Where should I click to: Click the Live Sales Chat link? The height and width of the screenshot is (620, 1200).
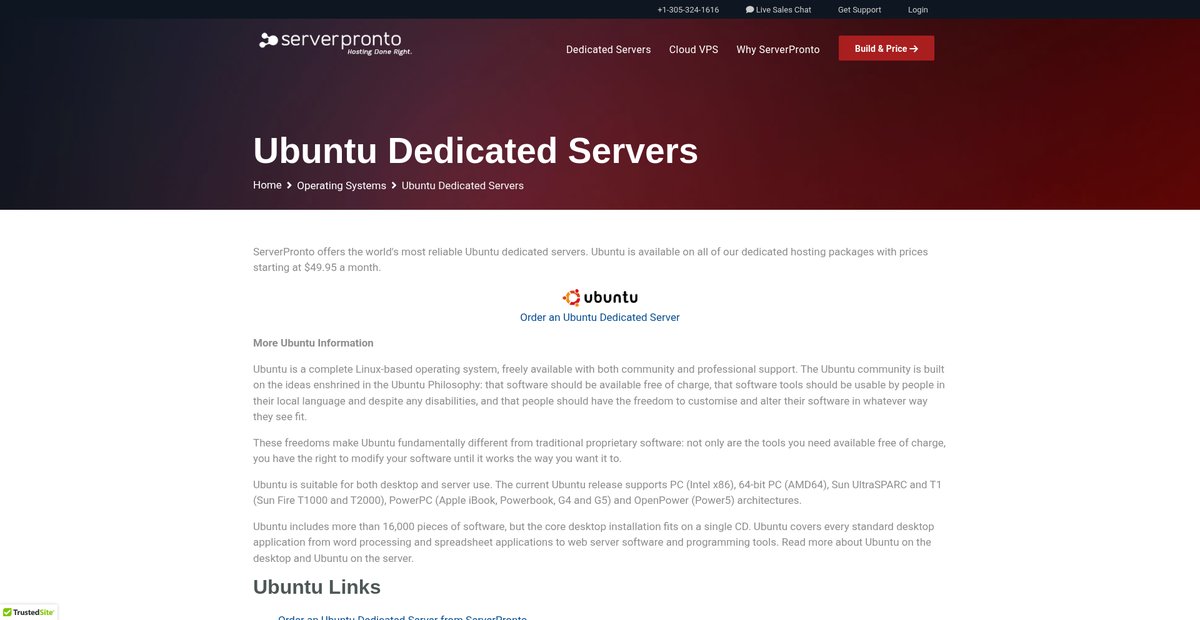click(x=778, y=10)
